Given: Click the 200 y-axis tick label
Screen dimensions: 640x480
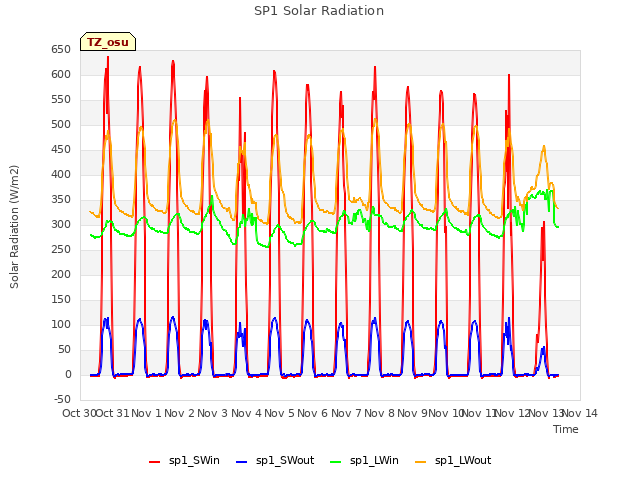Looking at the screenshot, I should click(x=61, y=274).
